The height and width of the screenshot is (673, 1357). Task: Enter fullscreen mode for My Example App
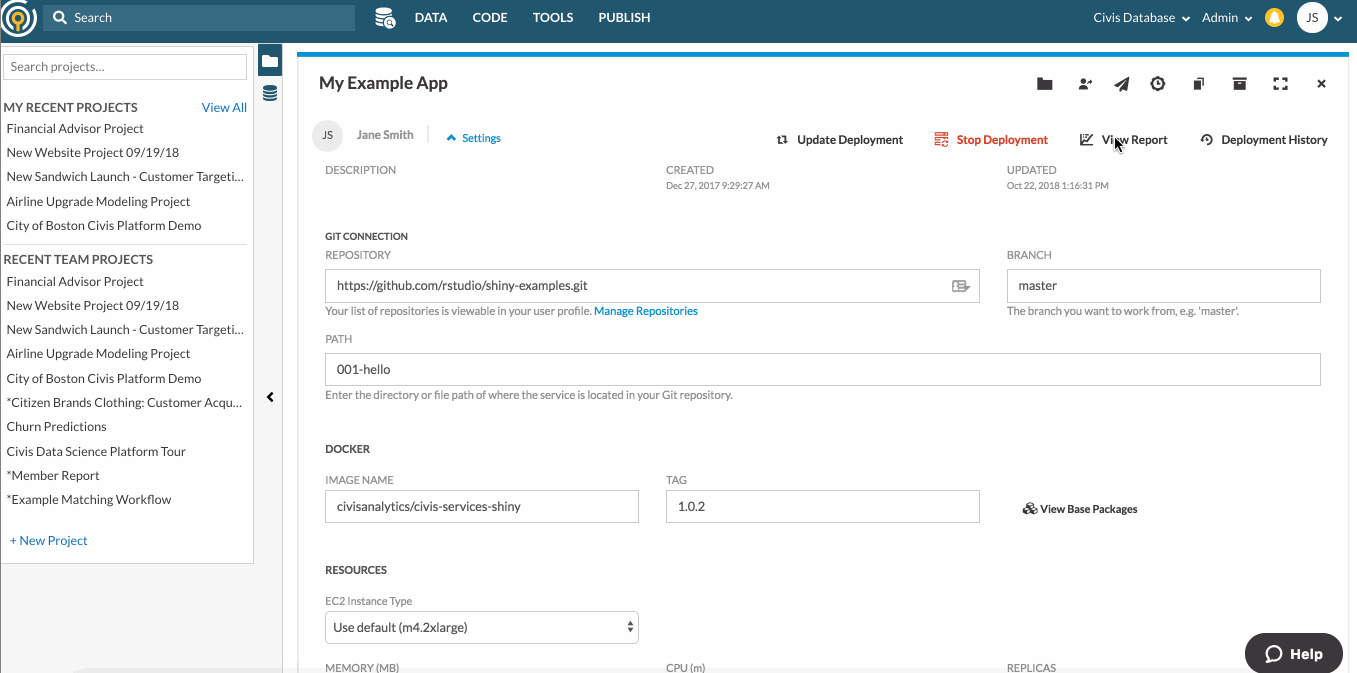pyautogui.click(x=1280, y=84)
